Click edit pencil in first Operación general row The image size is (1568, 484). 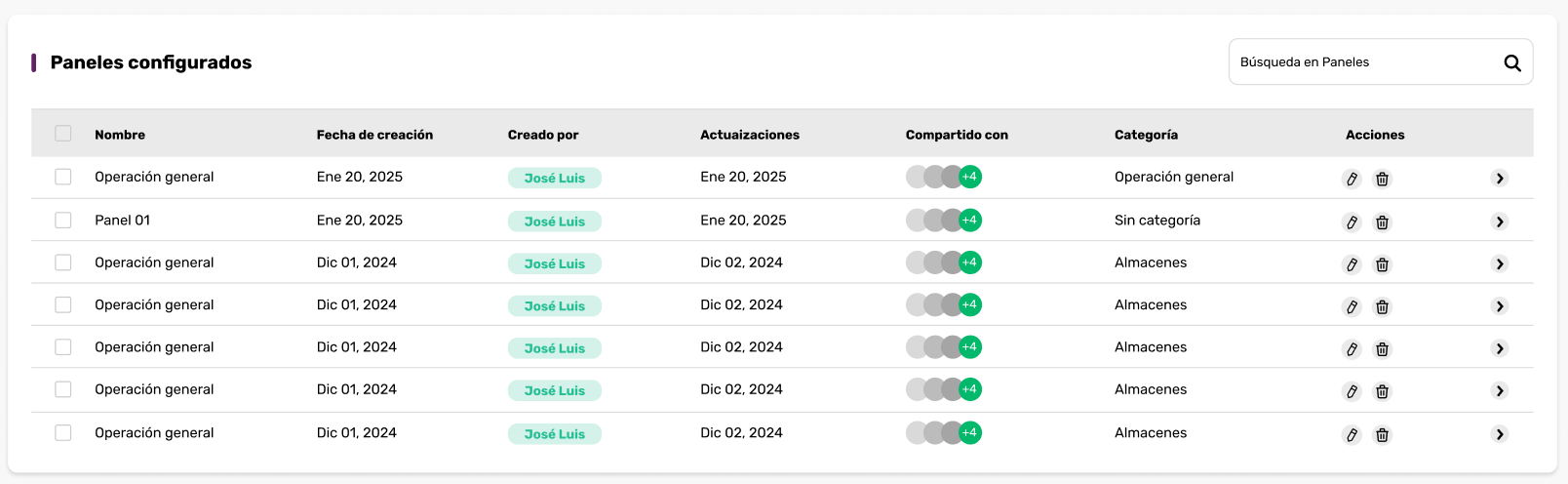tap(1352, 179)
